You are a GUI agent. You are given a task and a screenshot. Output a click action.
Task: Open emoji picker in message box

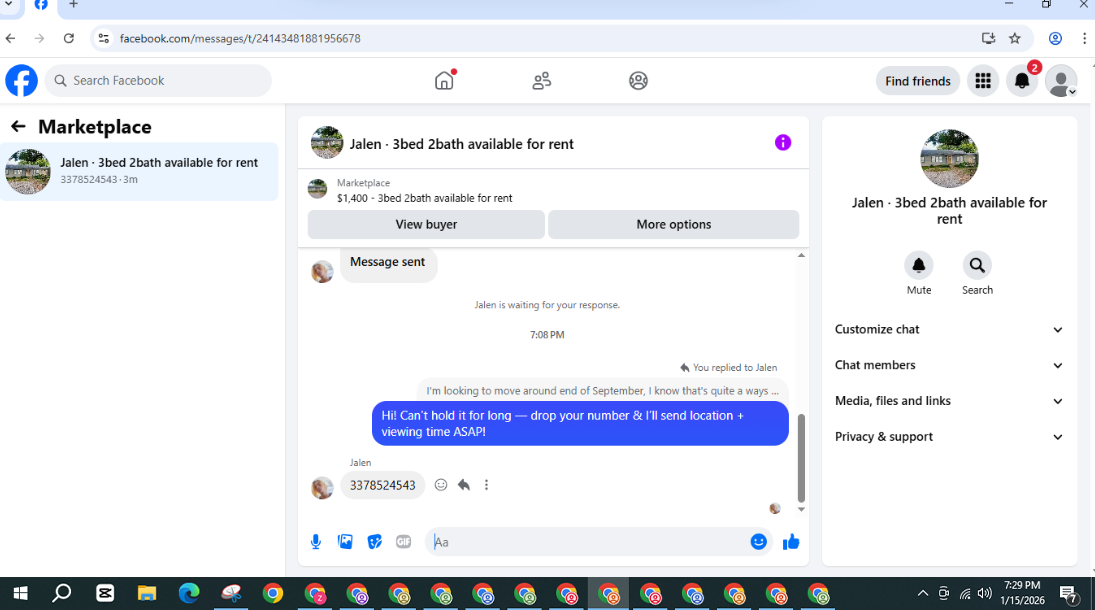pos(758,542)
